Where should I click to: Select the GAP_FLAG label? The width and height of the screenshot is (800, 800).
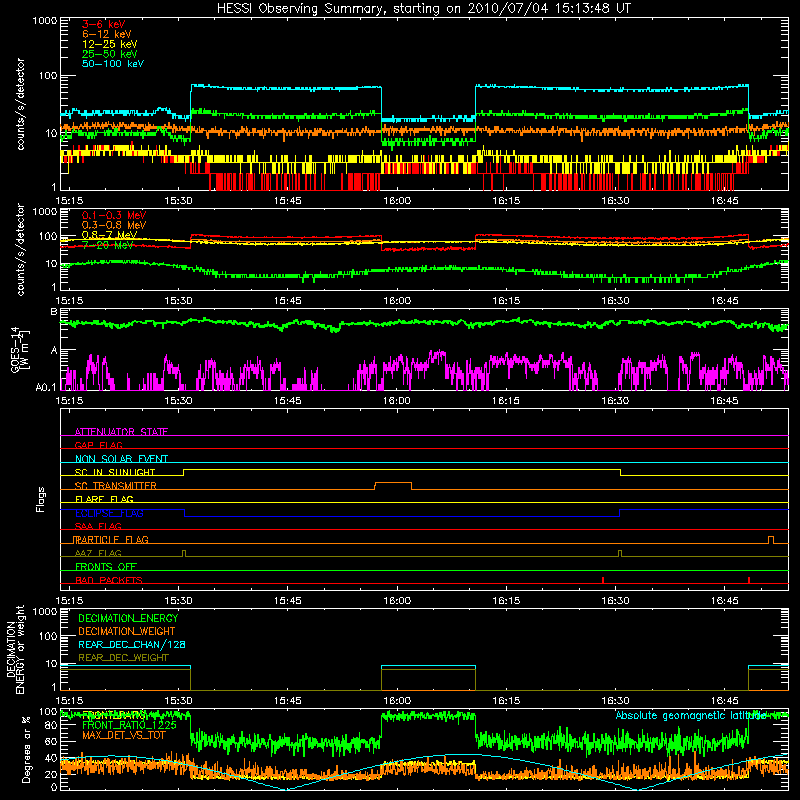click(x=98, y=445)
